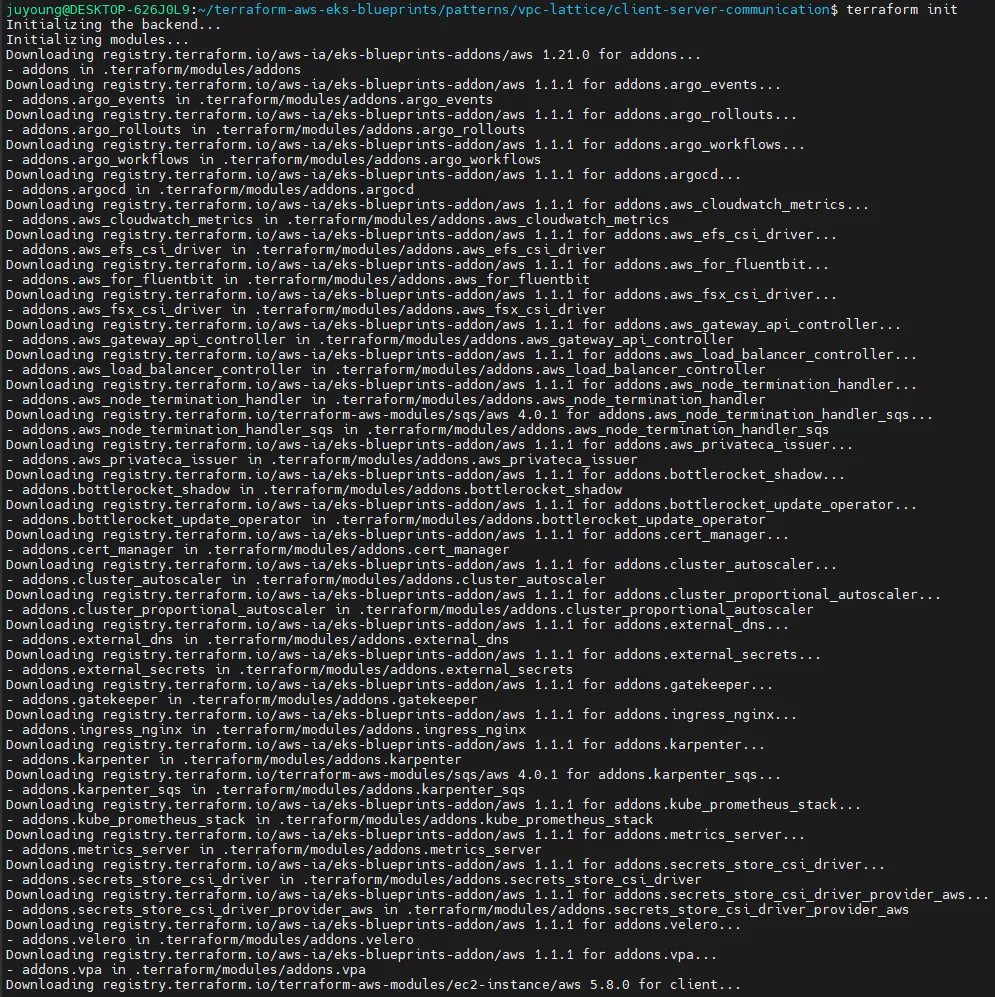Click the juyoung@DESKTOP-626J0L9 prompt user text

coord(99,10)
